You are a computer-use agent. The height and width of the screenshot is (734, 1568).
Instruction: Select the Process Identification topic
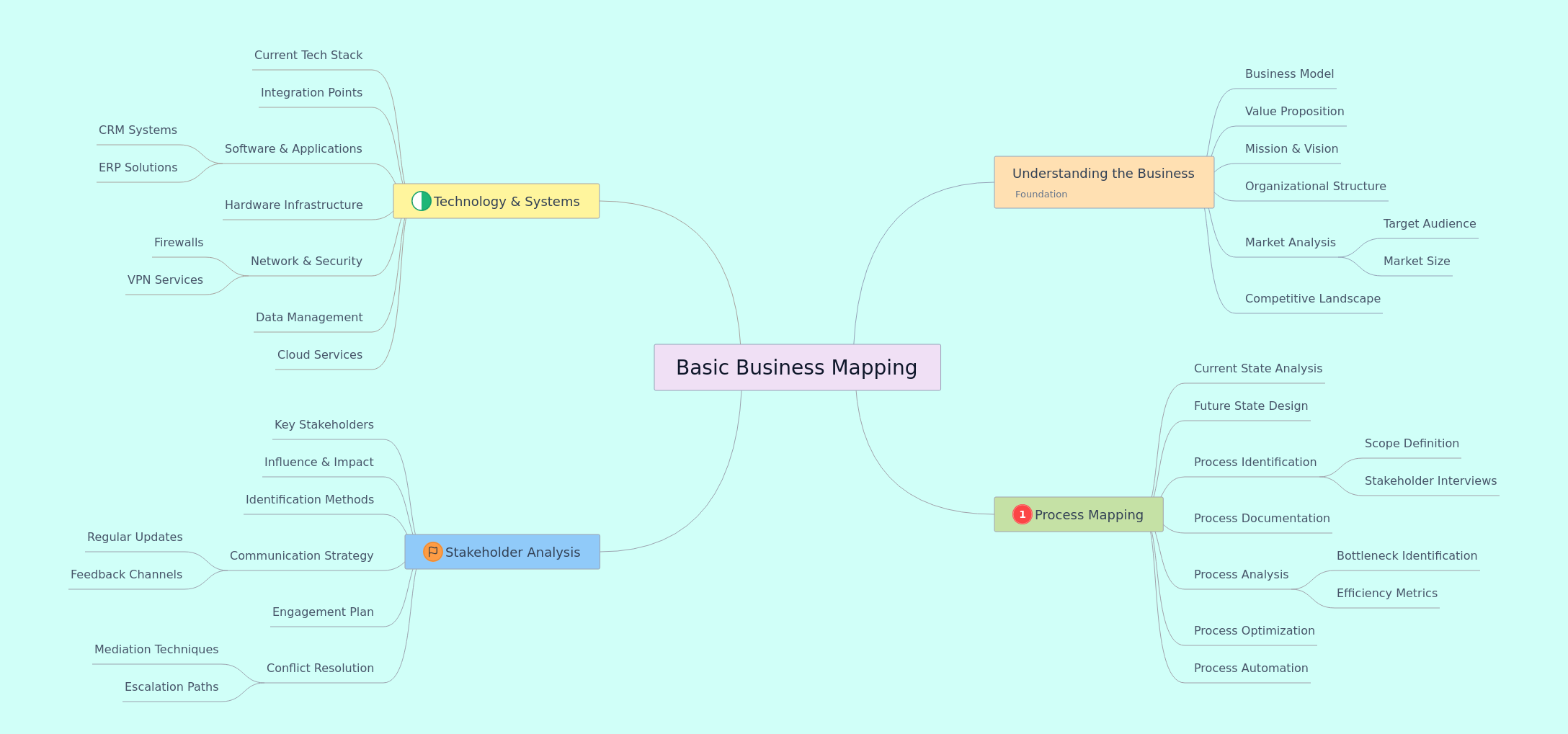[x=1255, y=462]
